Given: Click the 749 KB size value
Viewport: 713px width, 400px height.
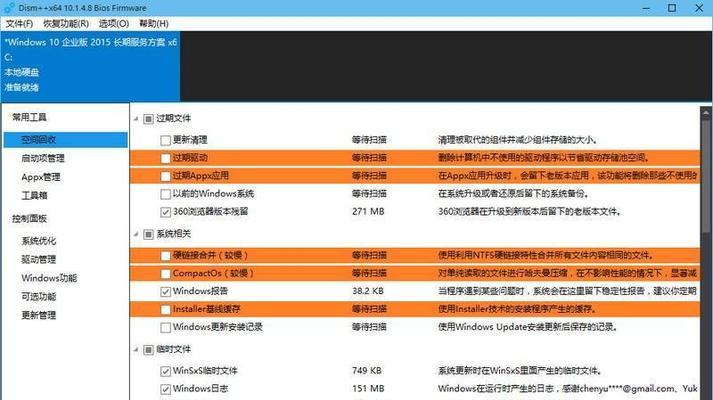Looking at the screenshot, I should [367, 370].
